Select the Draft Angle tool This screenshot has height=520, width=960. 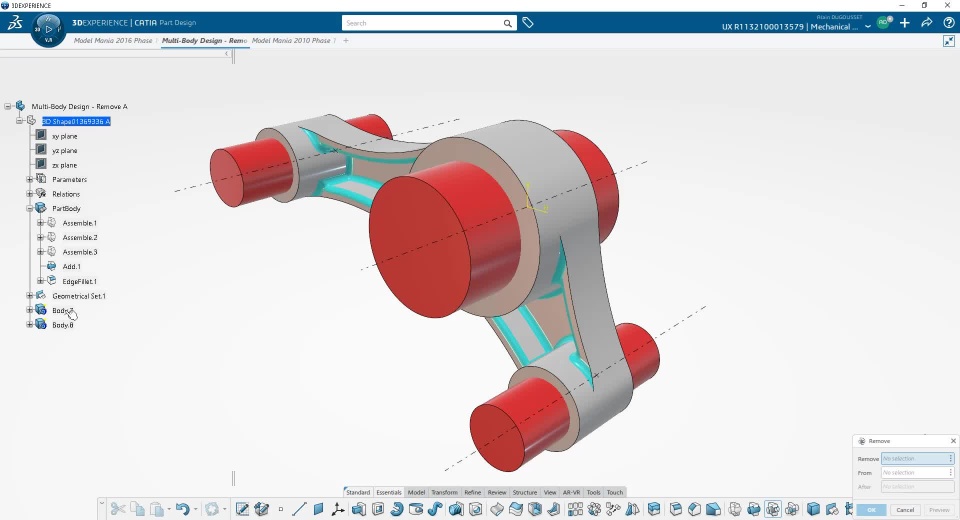point(713,509)
